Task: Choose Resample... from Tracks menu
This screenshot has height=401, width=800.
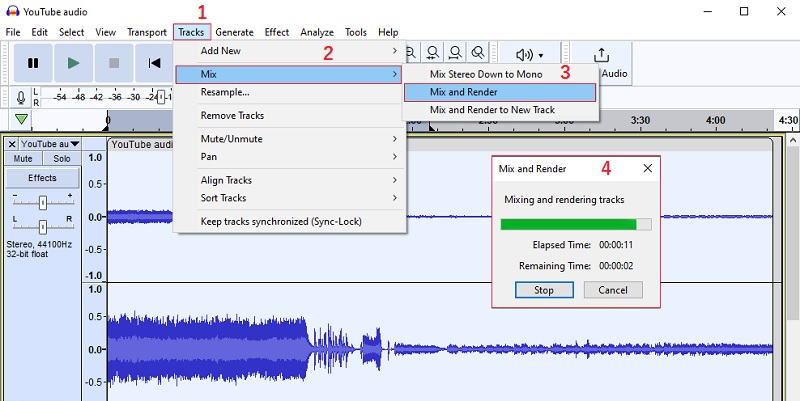Action: click(x=289, y=92)
